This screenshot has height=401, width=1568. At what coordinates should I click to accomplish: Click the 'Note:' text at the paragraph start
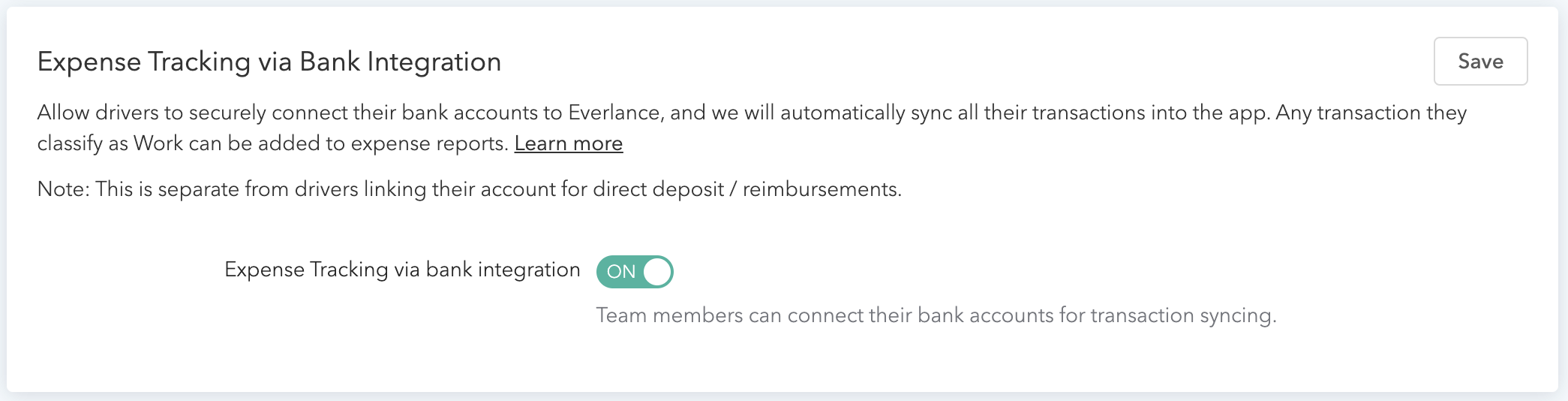63,189
